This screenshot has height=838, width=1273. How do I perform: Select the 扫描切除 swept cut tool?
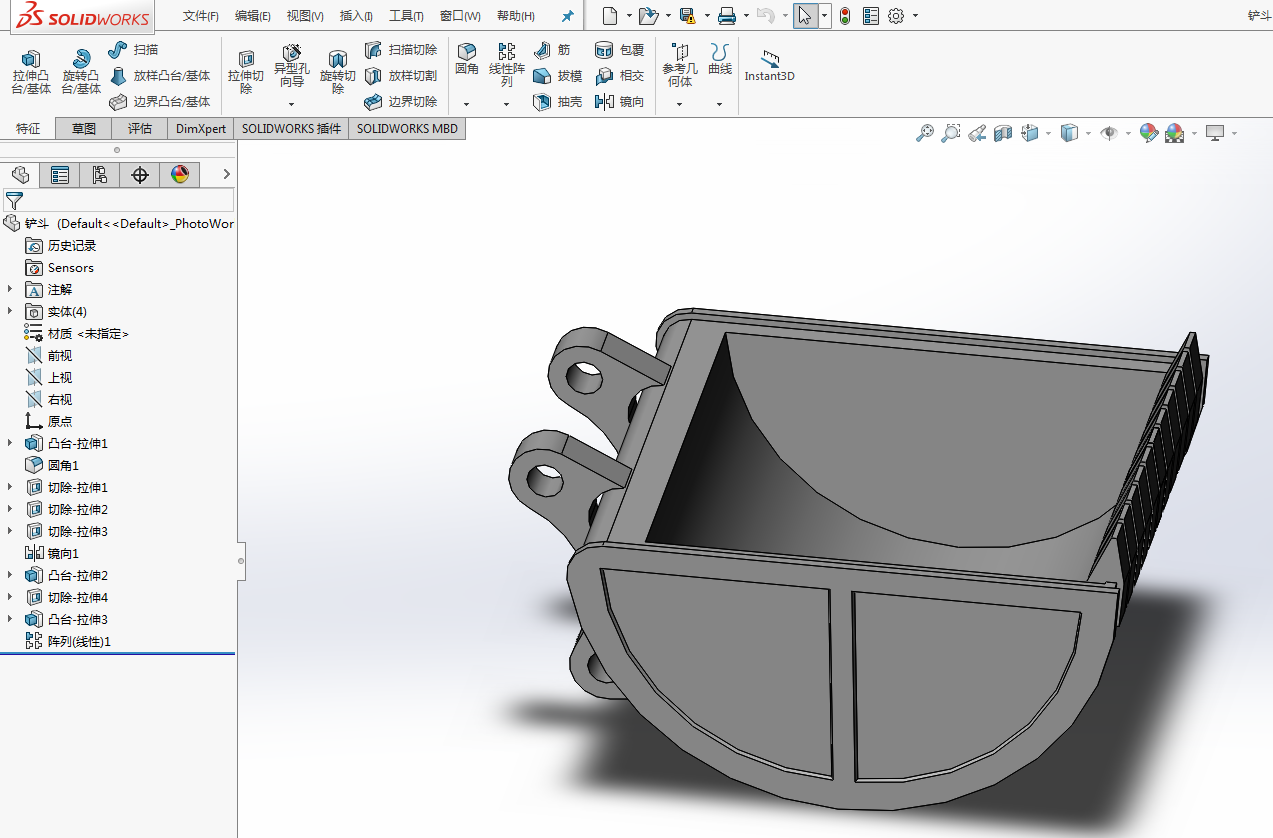point(400,49)
